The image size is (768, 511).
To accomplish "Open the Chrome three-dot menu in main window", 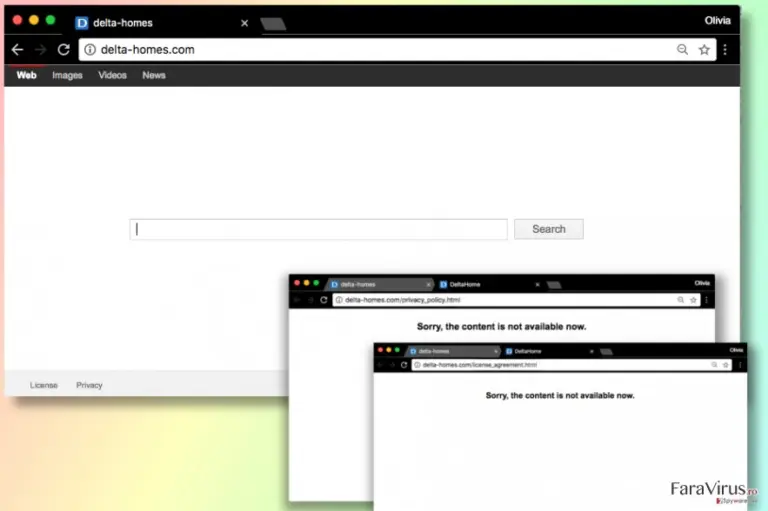I will pyautogui.click(x=725, y=49).
